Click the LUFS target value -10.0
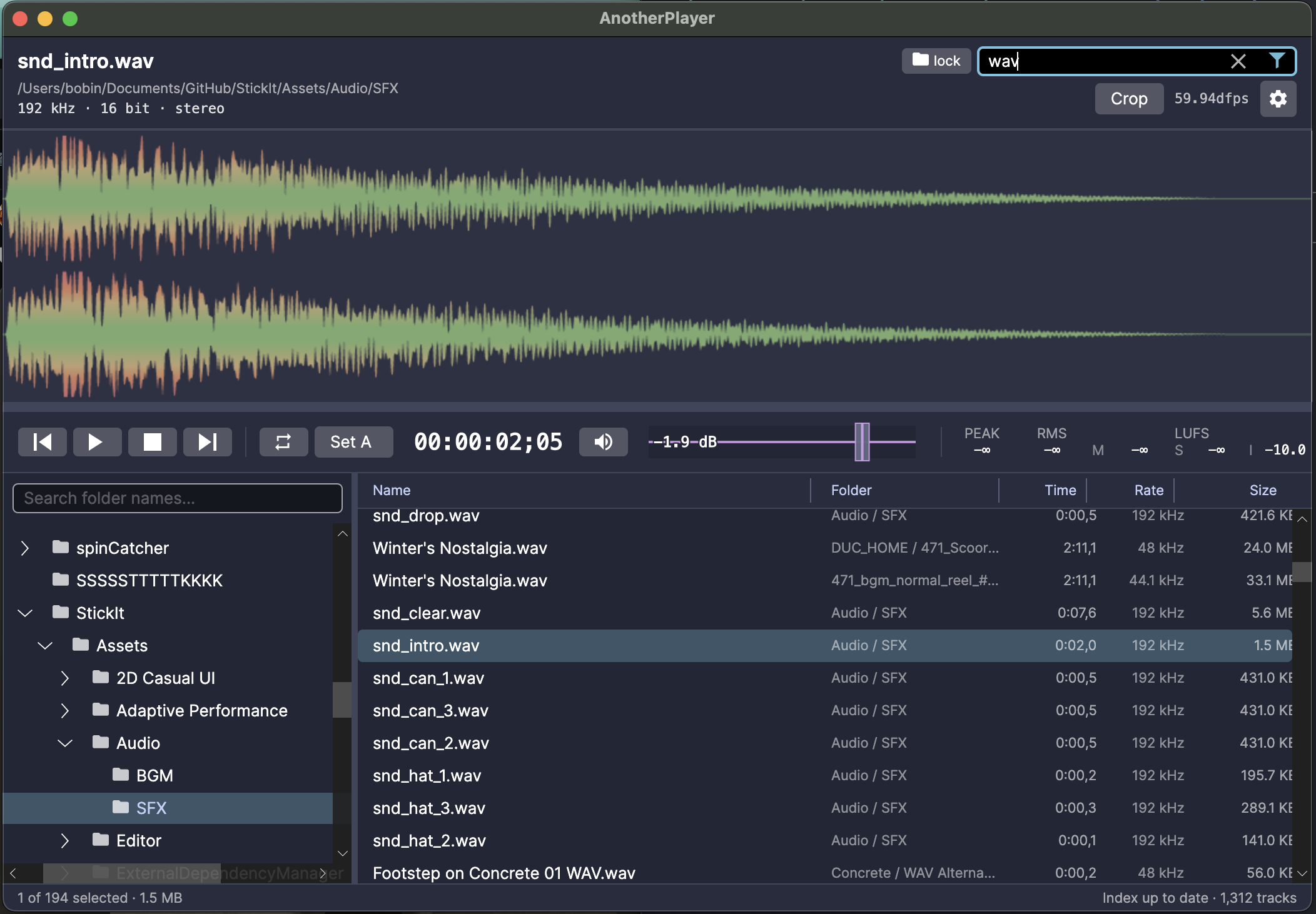The height and width of the screenshot is (914, 1316). tap(1285, 450)
